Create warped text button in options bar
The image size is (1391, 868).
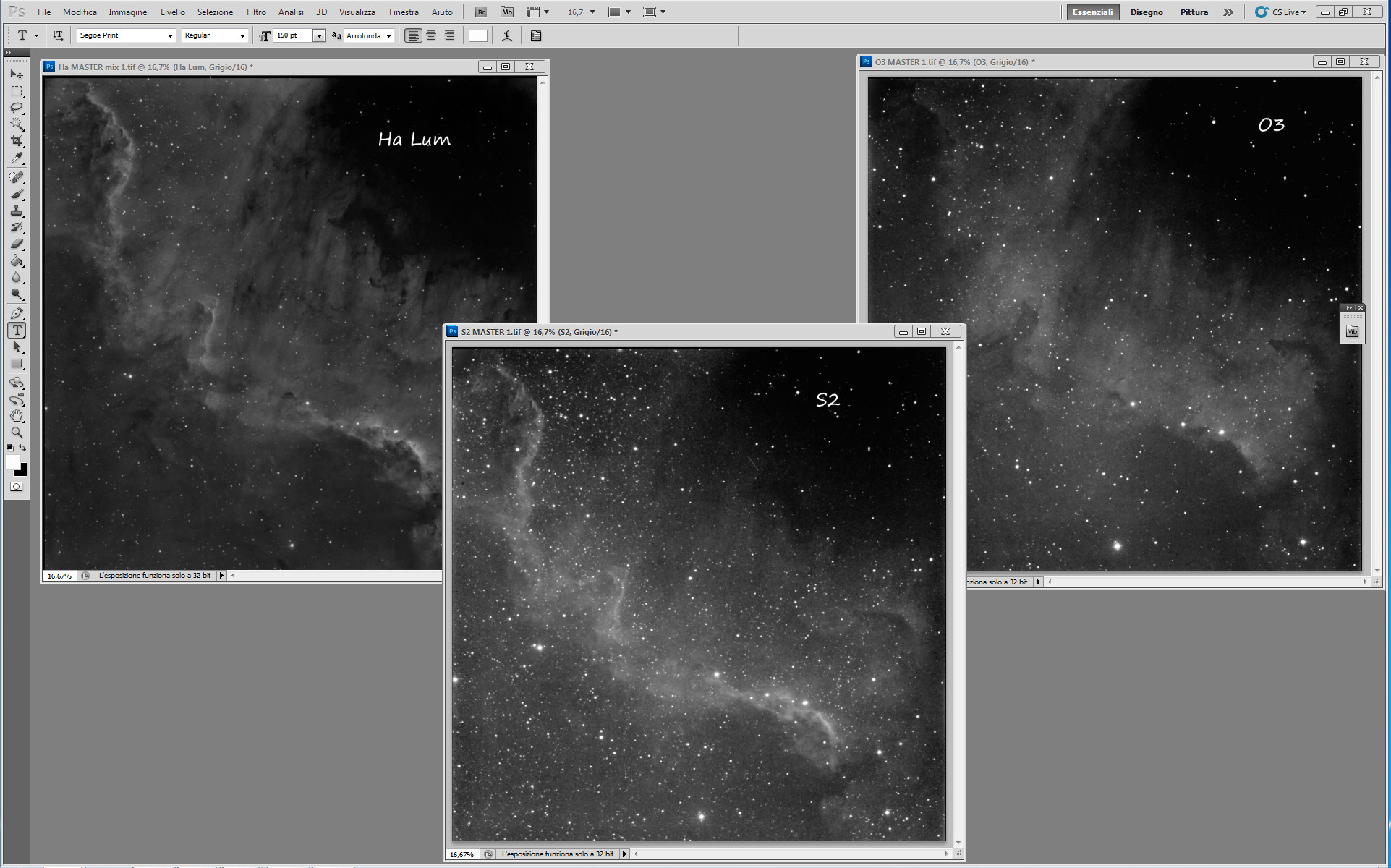pos(507,35)
